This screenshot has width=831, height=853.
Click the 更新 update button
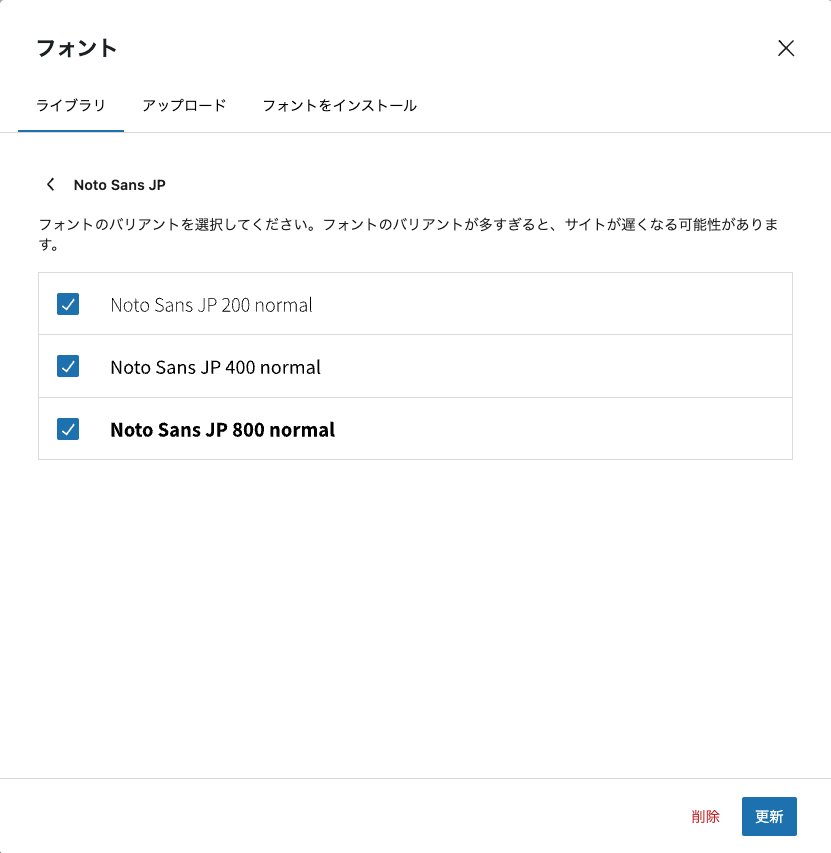pyautogui.click(x=769, y=817)
